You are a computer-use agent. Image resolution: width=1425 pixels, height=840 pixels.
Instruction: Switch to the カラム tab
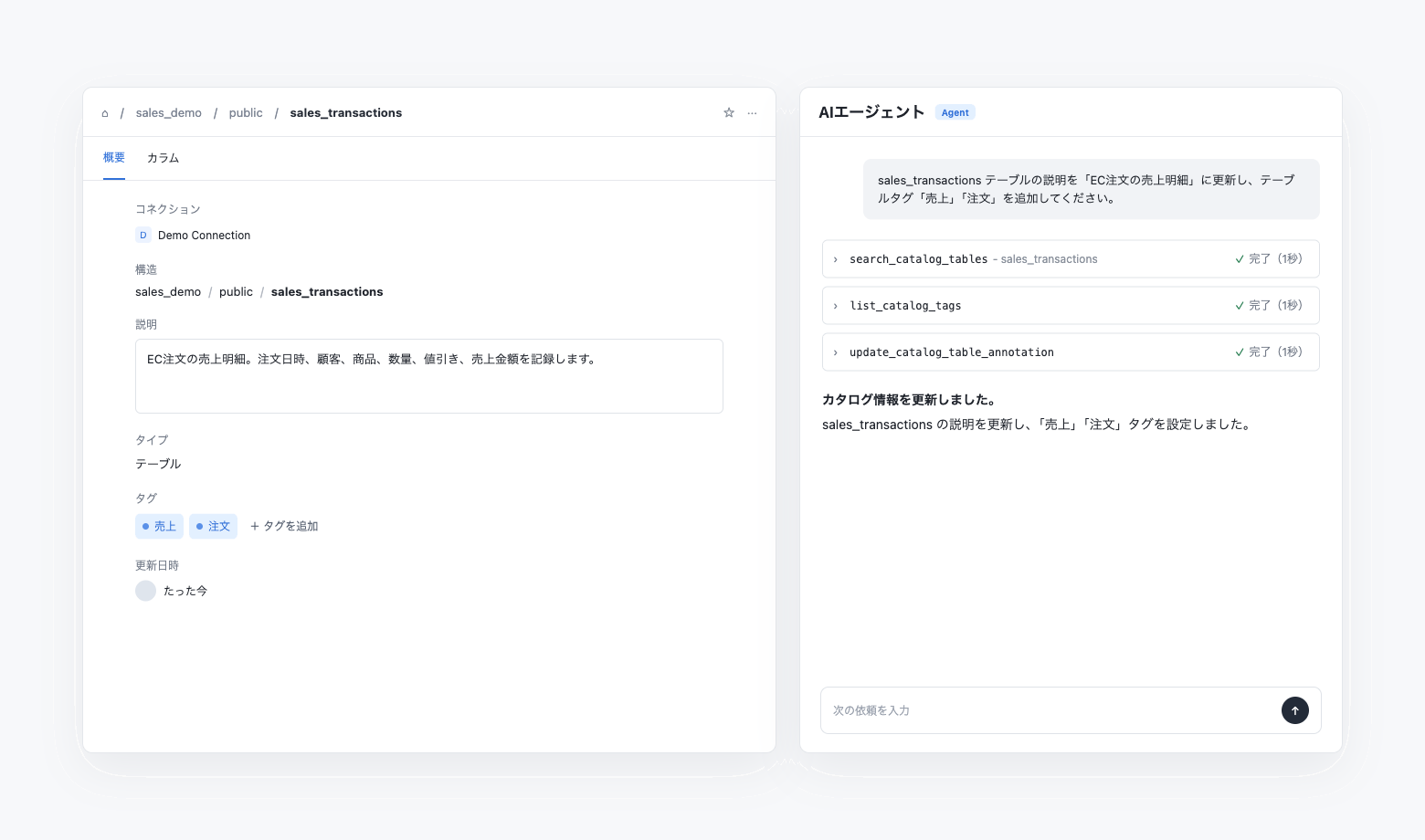(164, 158)
